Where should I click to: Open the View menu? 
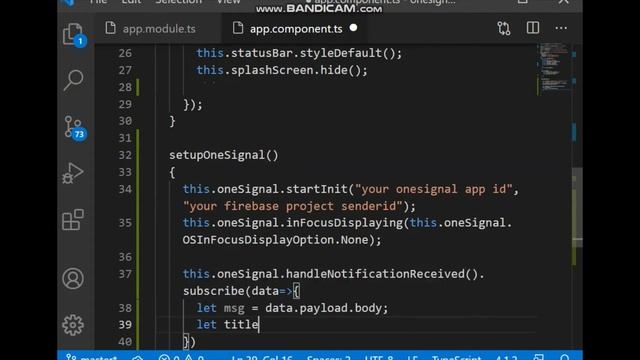(228, 2)
